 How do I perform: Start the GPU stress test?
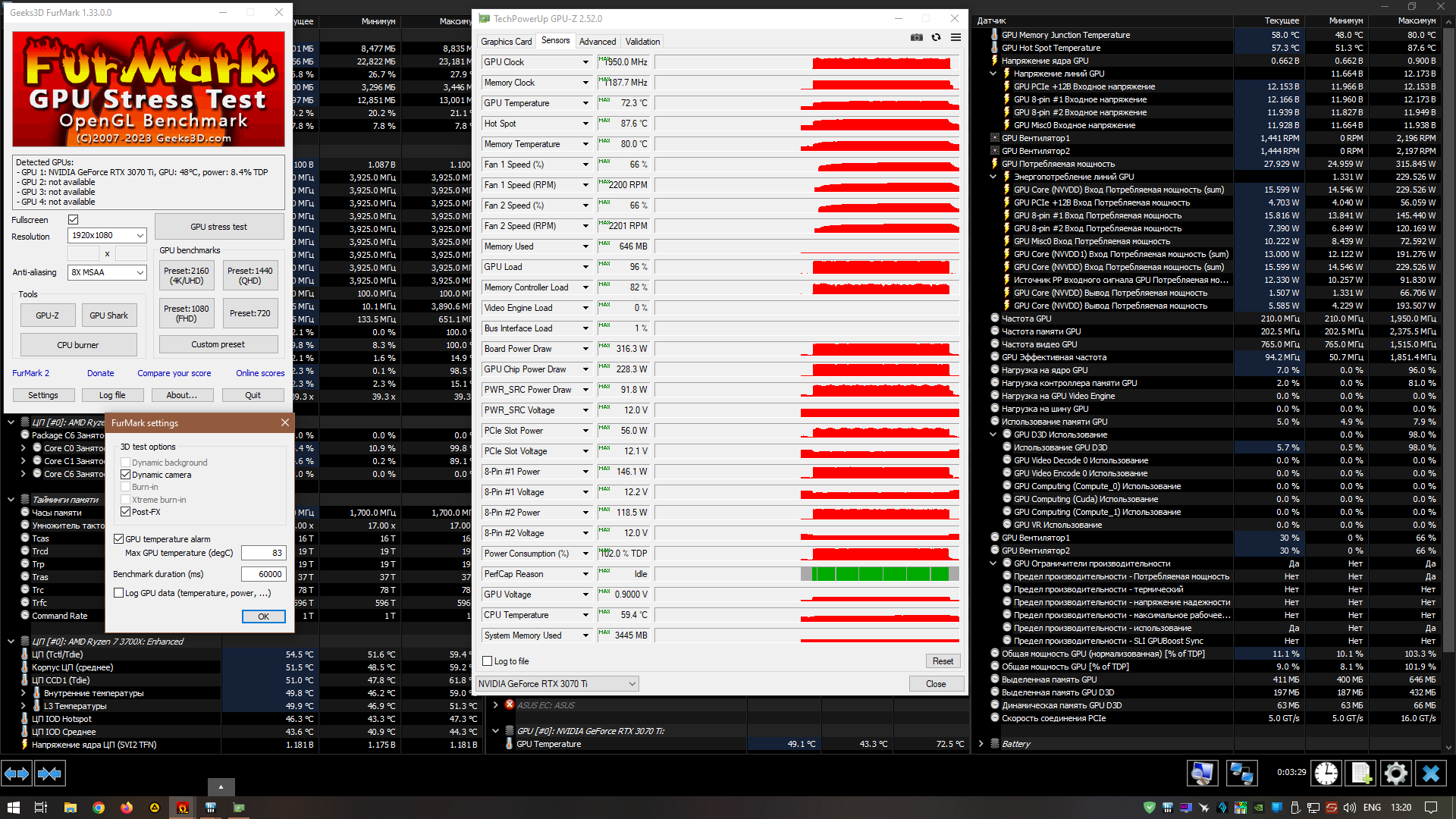[x=218, y=227]
